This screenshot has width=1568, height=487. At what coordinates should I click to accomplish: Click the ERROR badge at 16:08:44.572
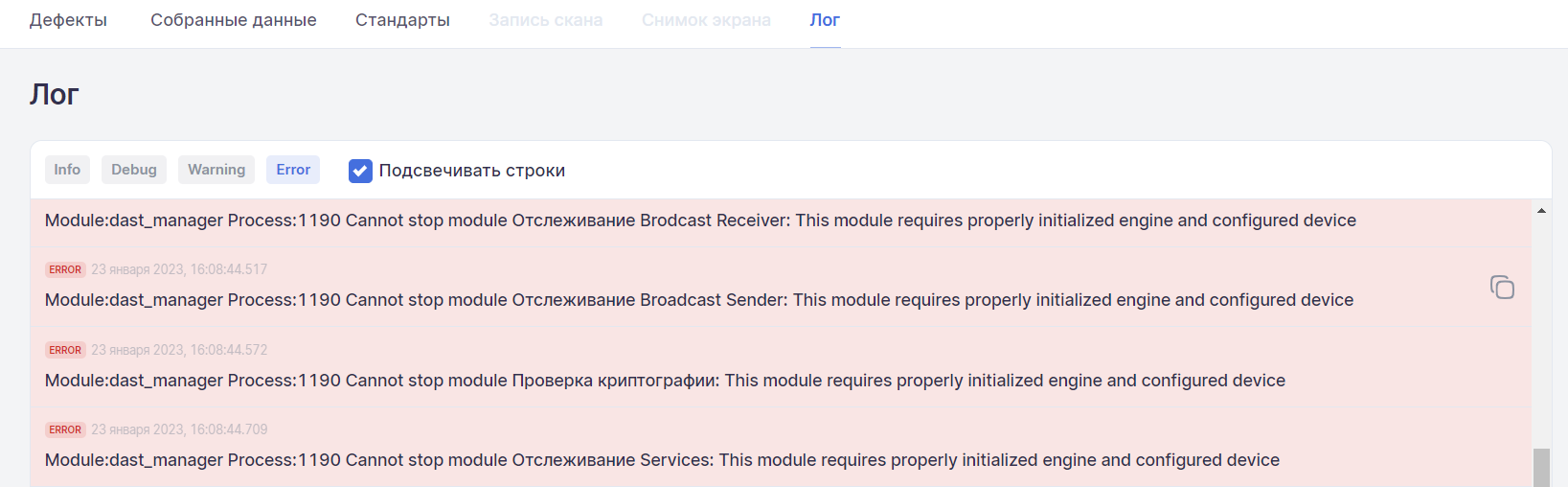[65, 350]
